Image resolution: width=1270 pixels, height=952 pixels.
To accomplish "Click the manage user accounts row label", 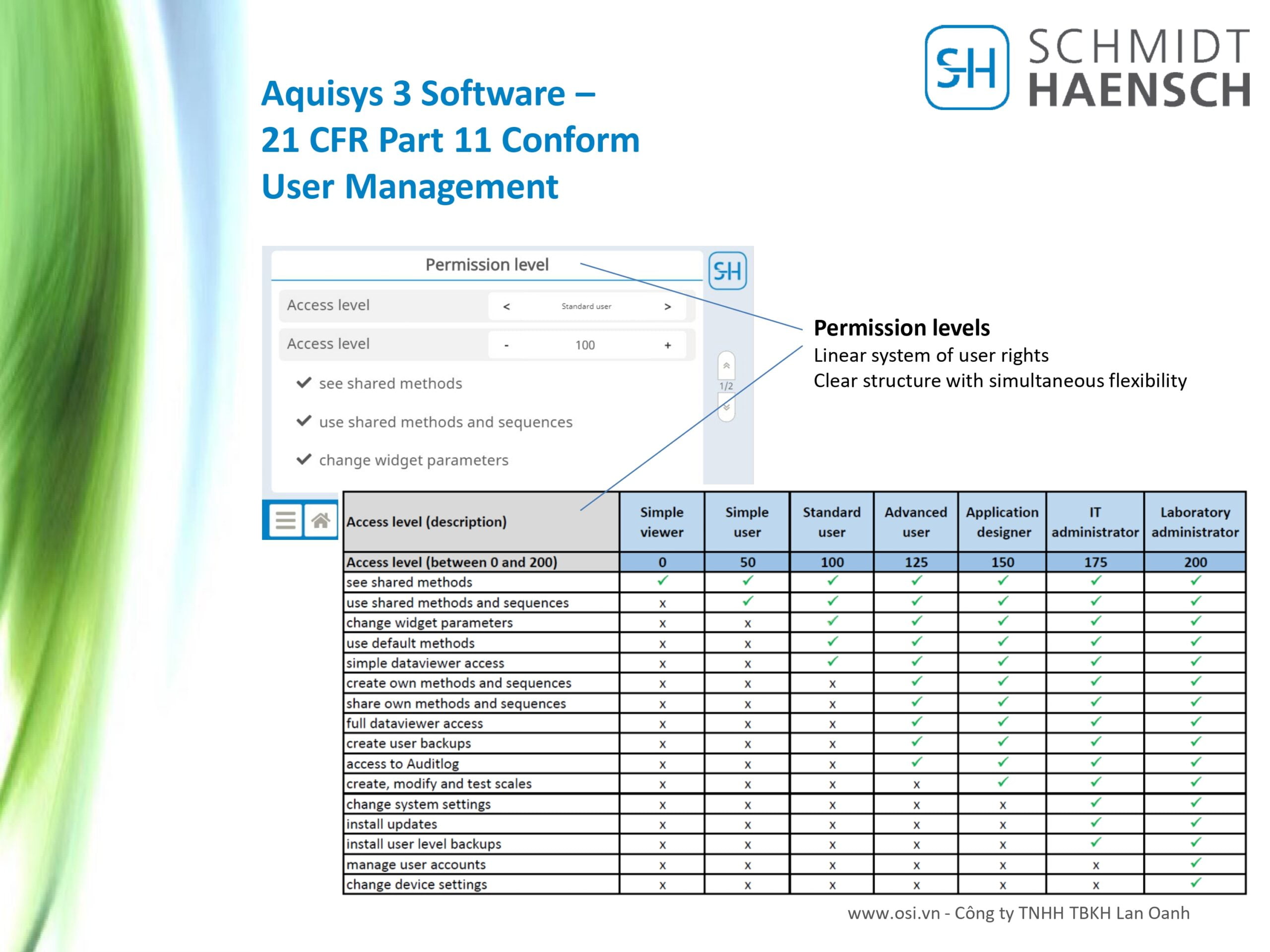I will [x=416, y=864].
